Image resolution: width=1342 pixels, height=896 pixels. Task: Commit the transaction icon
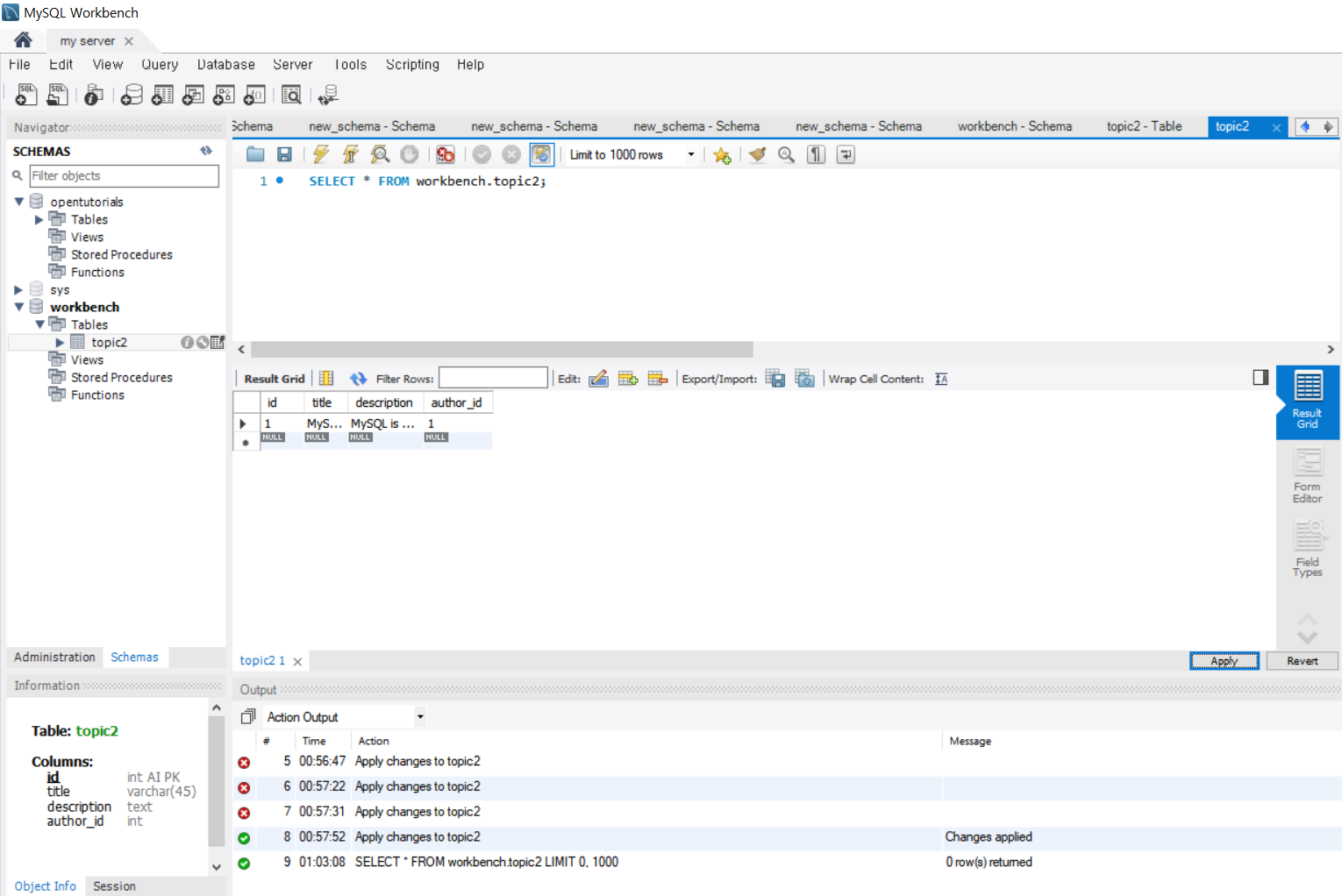tap(482, 154)
